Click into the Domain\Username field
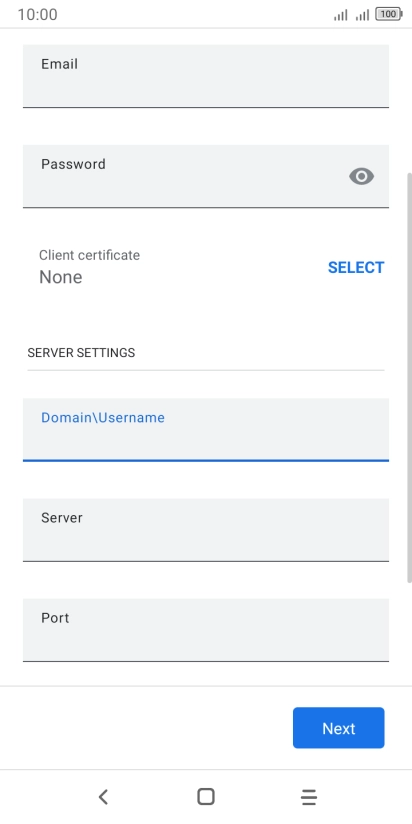The height and width of the screenshot is (824, 412). 206,430
